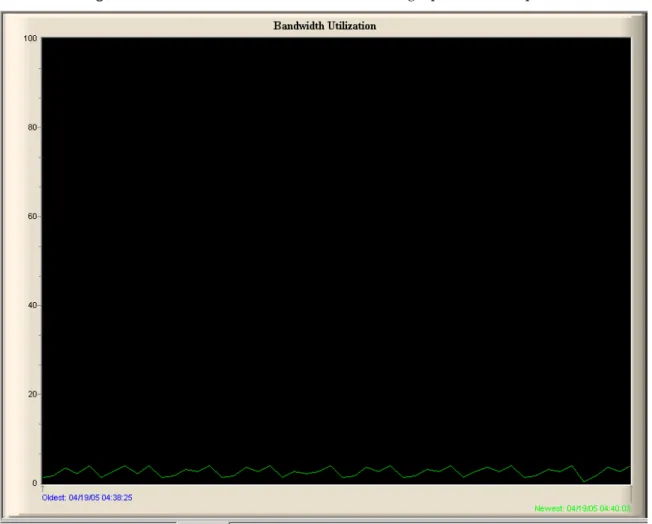Click the Bandwidth Utilization chart title
Image resolution: width=652 pixels, height=524 pixels.
tap(325, 26)
